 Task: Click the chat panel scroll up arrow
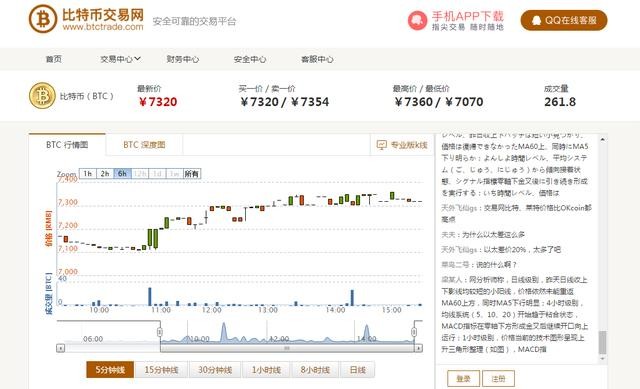[x=602, y=139]
